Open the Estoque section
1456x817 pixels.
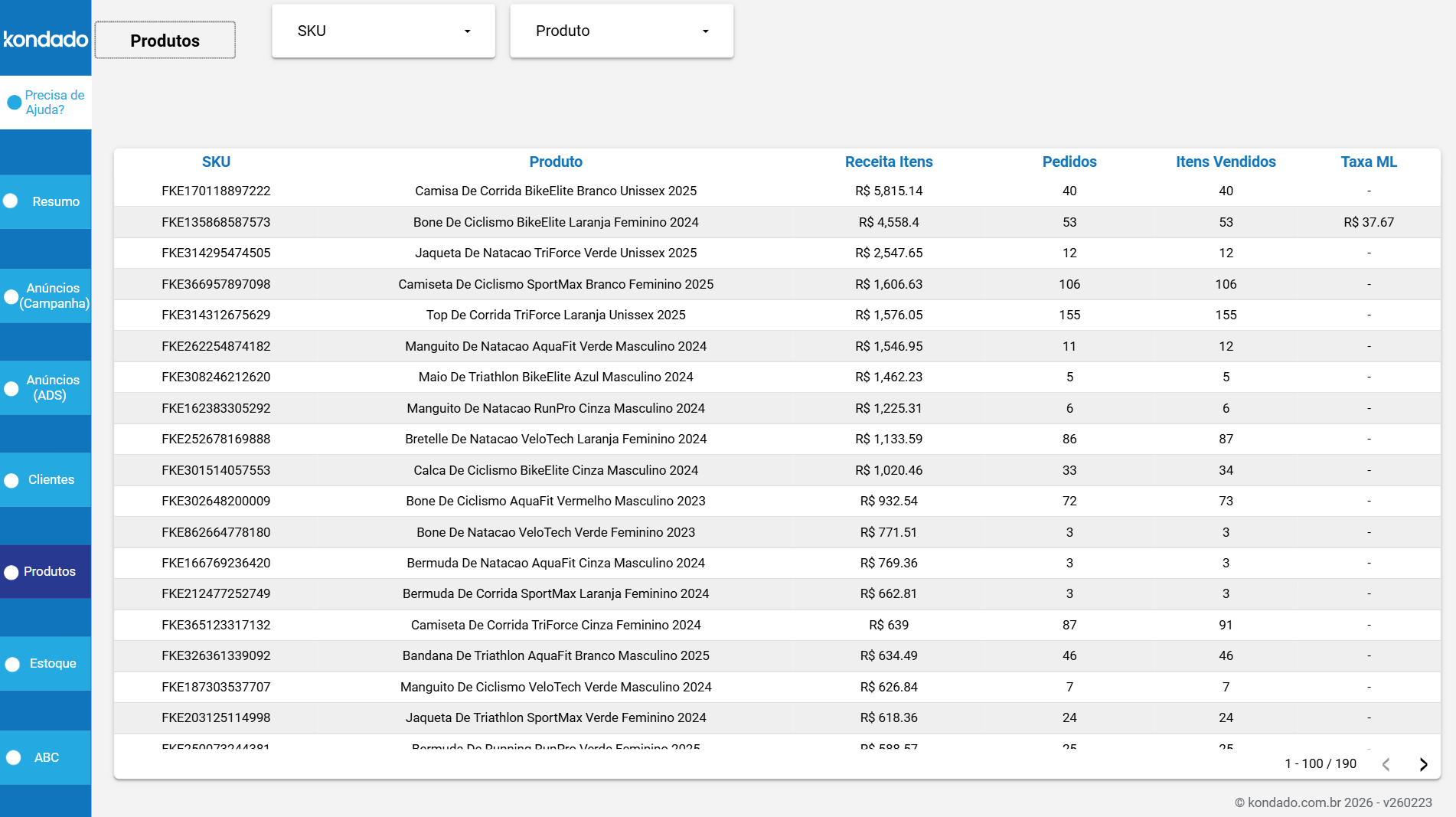pyautogui.click(x=53, y=663)
